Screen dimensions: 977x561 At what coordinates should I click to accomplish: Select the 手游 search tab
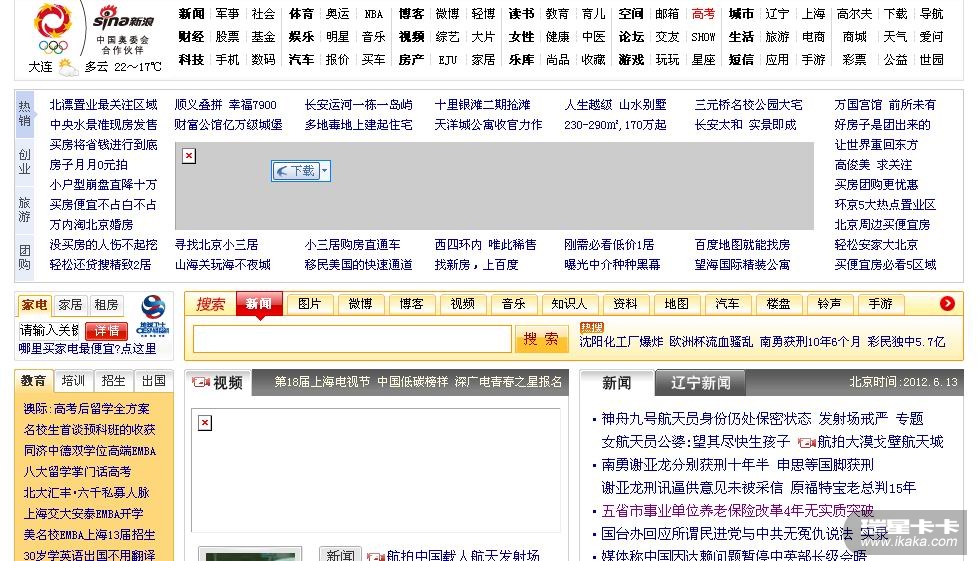pos(880,304)
